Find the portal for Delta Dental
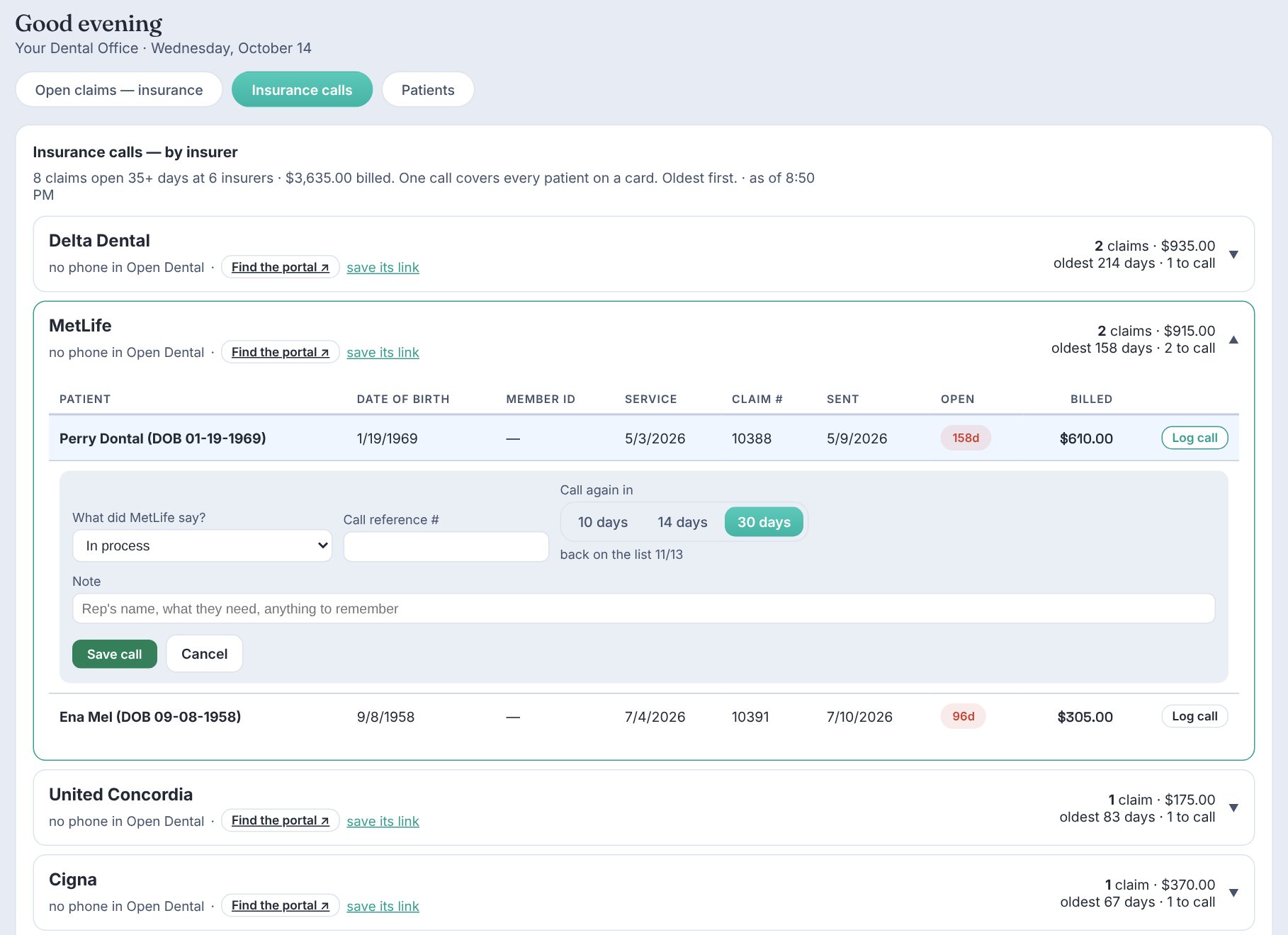This screenshot has height=935, width=1288. [281, 267]
